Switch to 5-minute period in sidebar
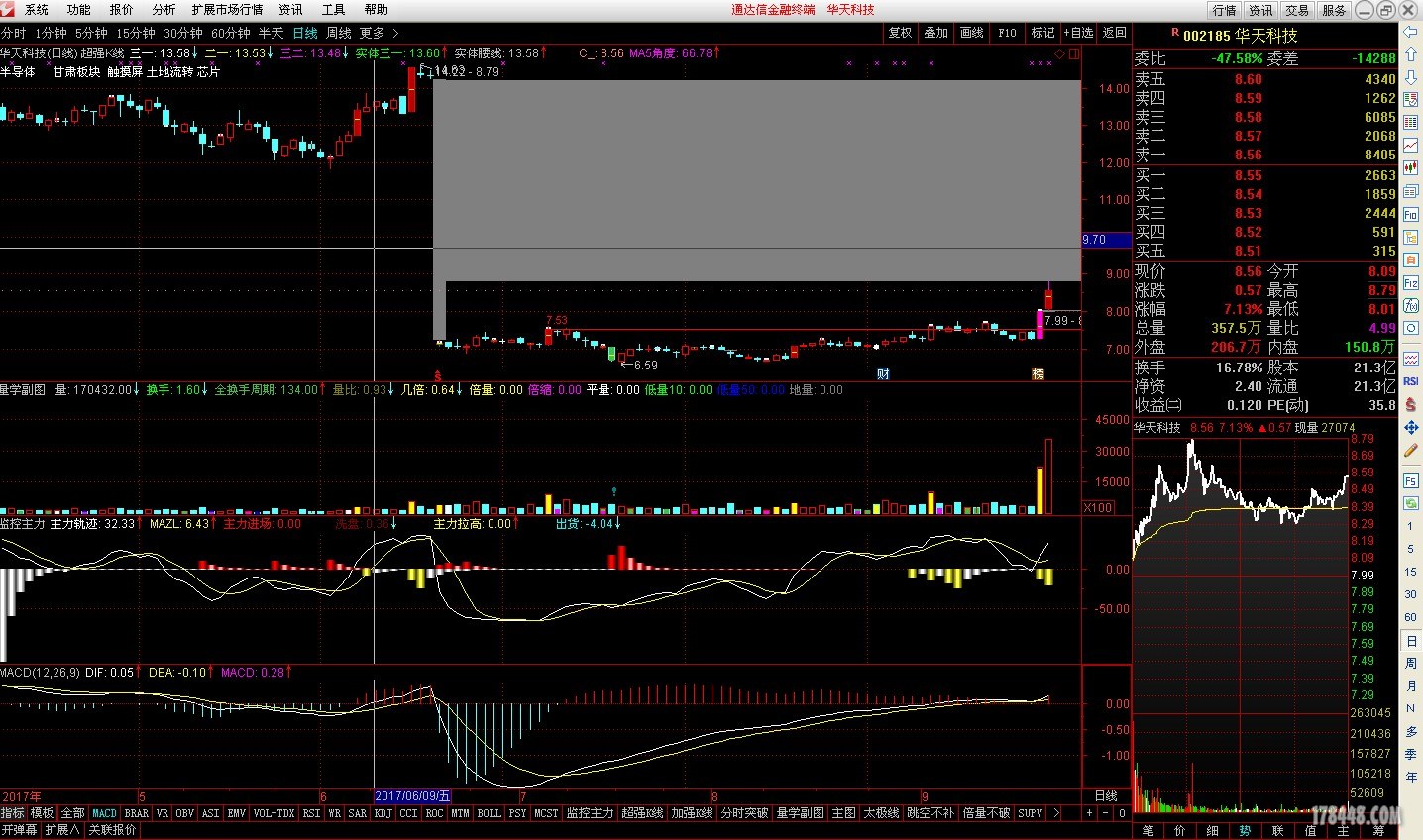Image resolution: width=1423 pixels, height=840 pixels. click(x=1410, y=549)
